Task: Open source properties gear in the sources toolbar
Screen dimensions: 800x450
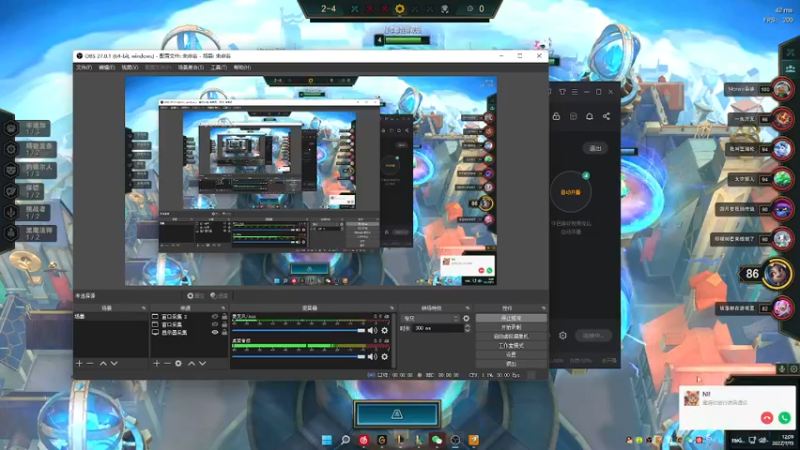Action: 178,363
